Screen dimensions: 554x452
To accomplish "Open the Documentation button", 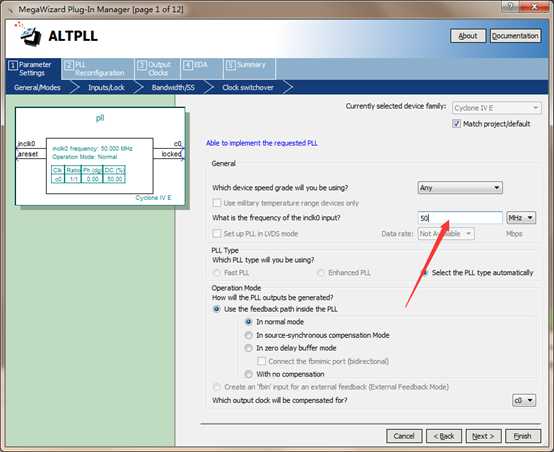I will pyautogui.click(x=515, y=36).
